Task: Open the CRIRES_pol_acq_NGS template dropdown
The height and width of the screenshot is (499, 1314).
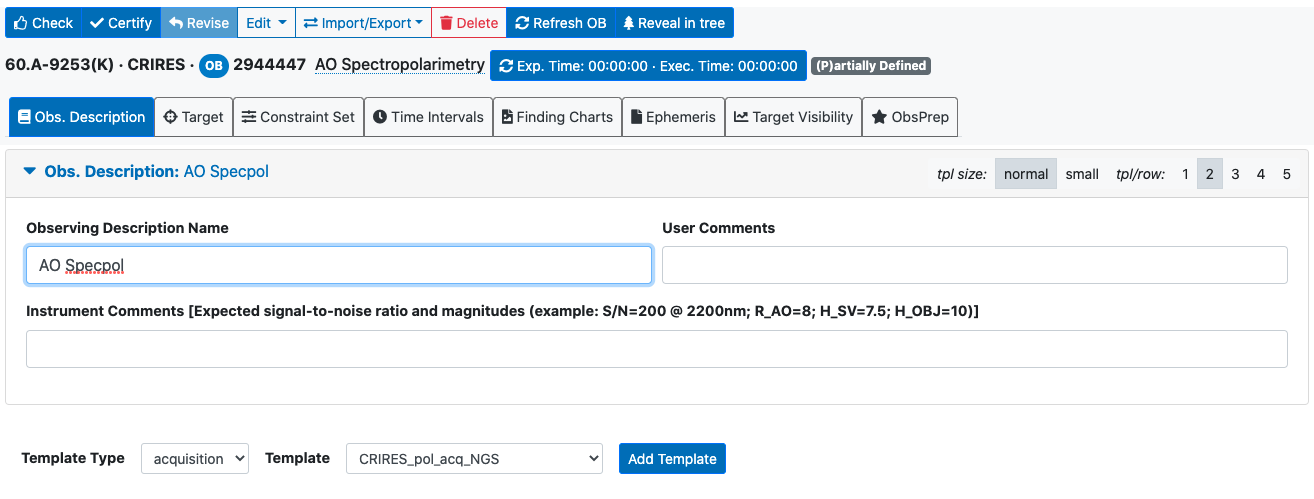Action: [474, 459]
